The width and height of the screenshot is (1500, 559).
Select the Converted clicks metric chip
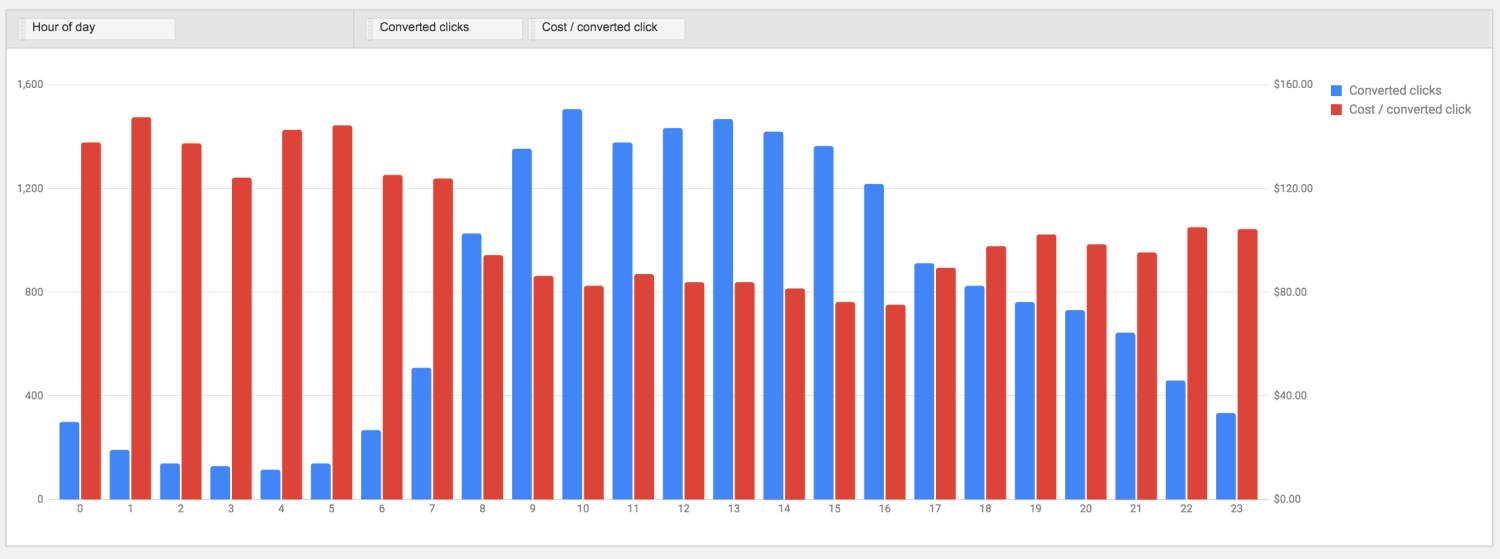point(444,28)
